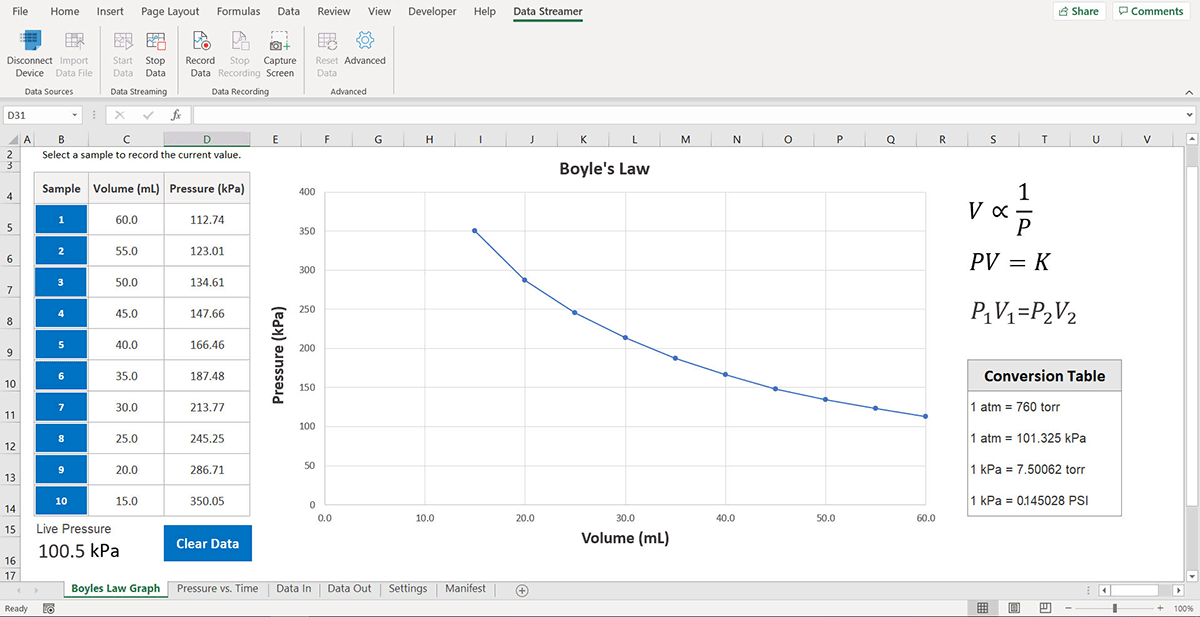Select cell with pressure 112.74
The image size is (1200, 617).
pos(207,220)
